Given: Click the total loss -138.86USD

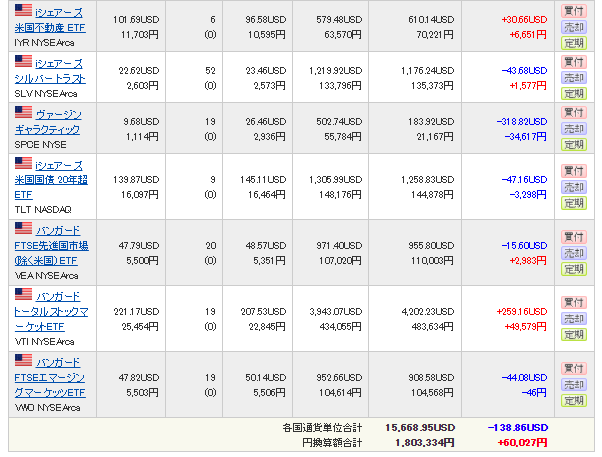Looking at the screenshot, I should point(518,428).
